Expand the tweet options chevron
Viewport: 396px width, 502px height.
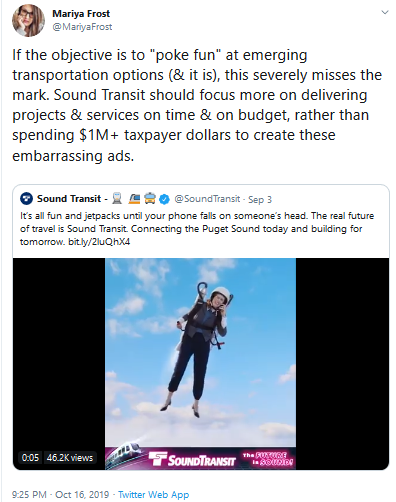click(x=385, y=13)
